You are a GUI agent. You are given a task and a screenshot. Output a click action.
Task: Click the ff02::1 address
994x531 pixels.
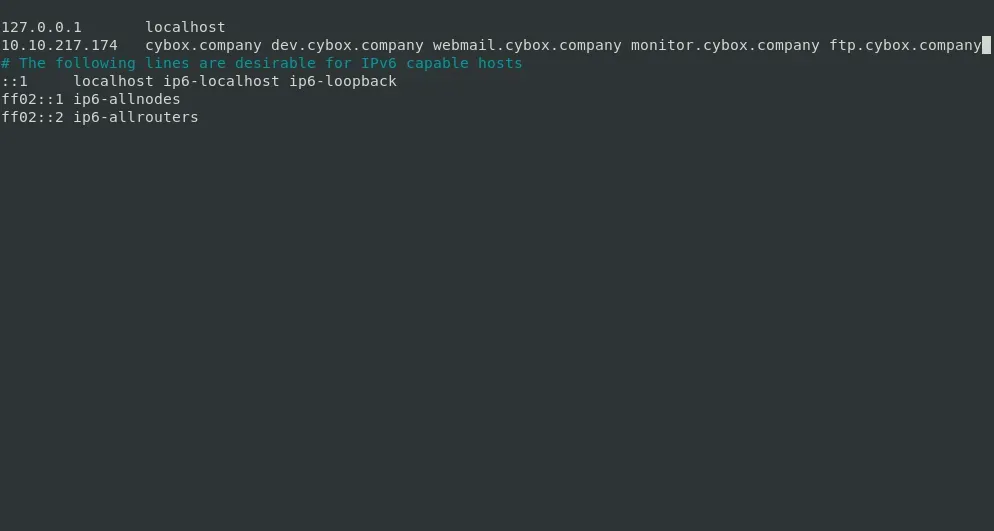pos(32,99)
